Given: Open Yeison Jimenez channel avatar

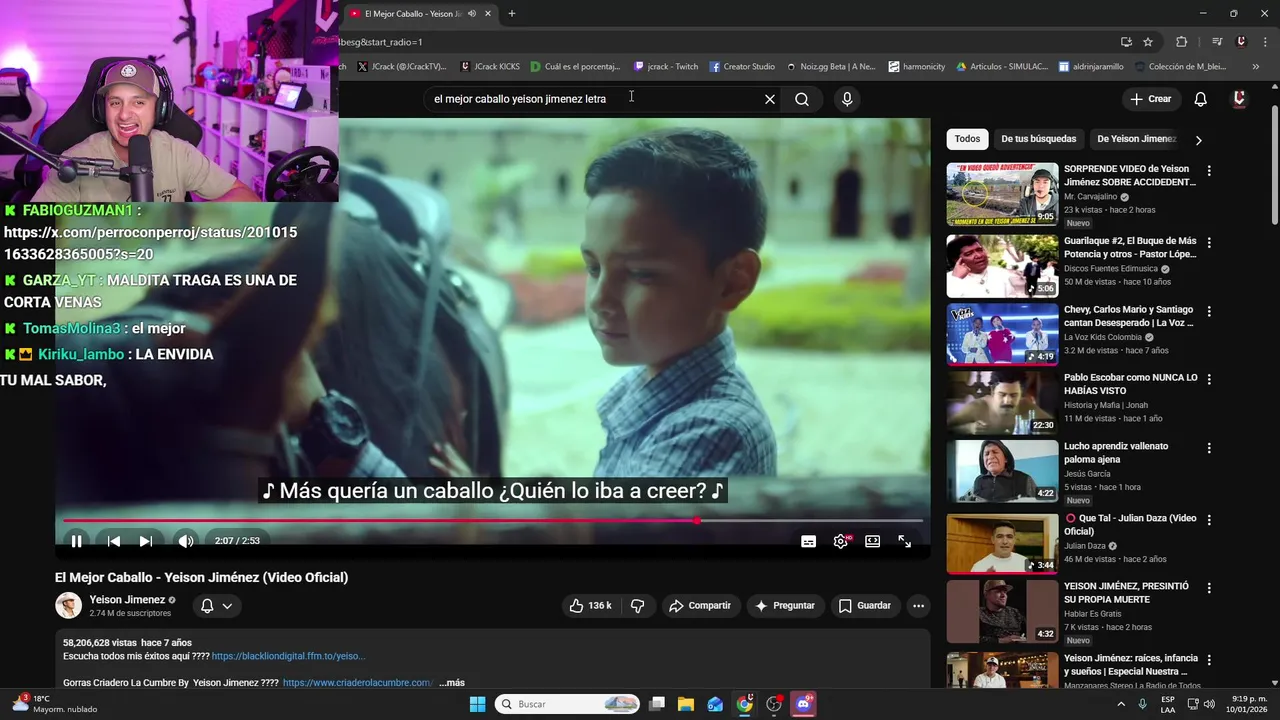Looking at the screenshot, I should [x=68, y=606].
